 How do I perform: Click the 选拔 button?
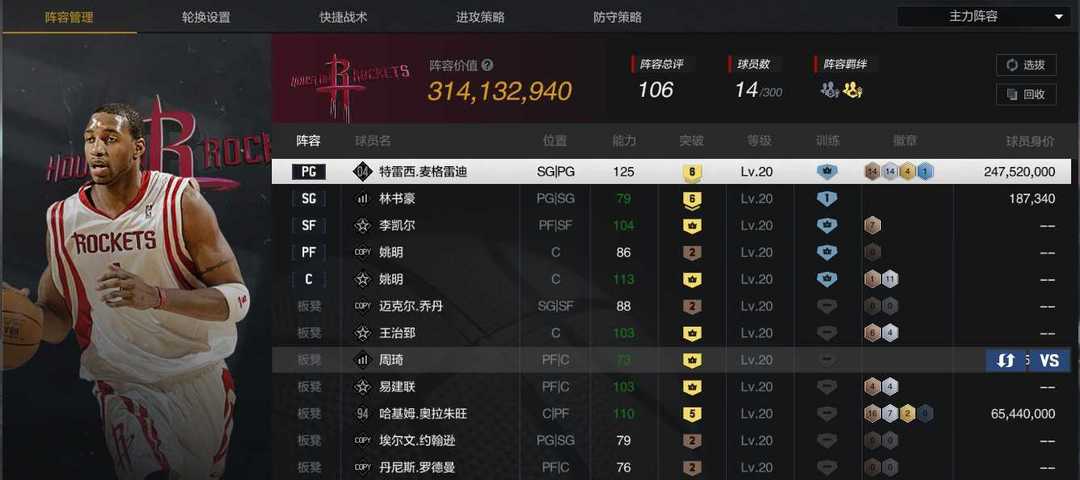pos(1026,65)
